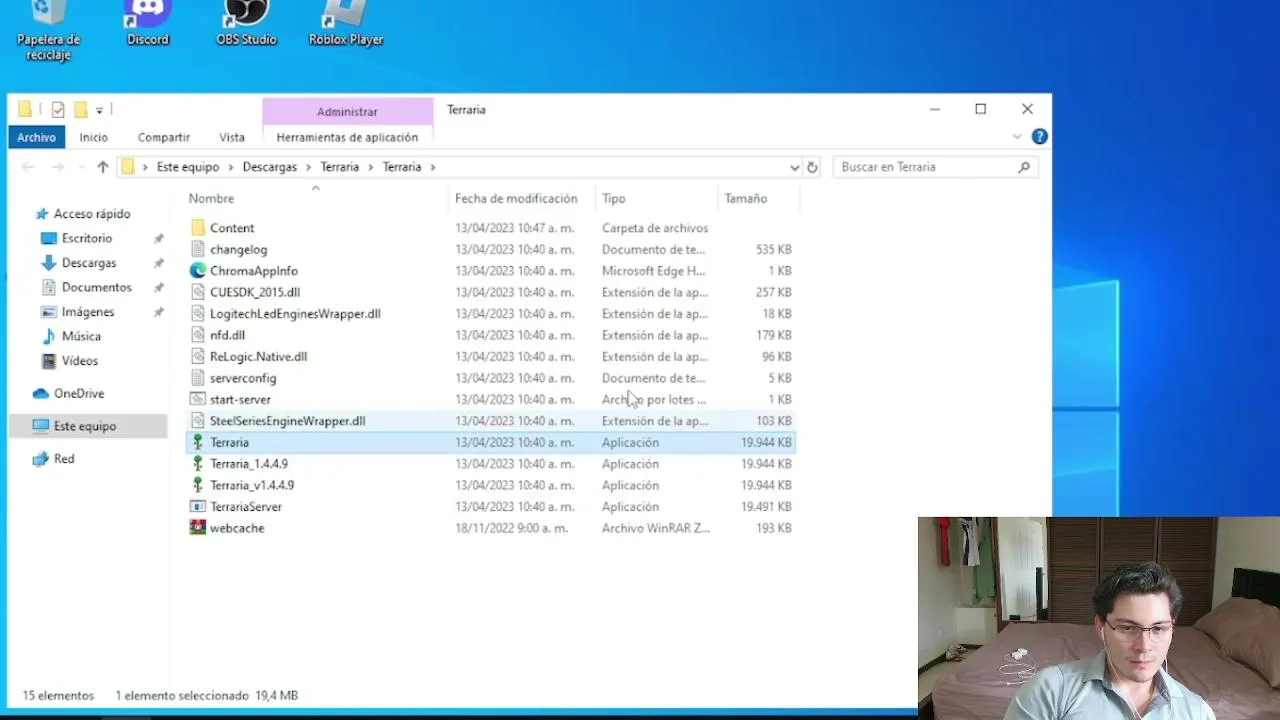
Task: Open Herramientas de aplicación tab
Action: click(x=347, y=137)
